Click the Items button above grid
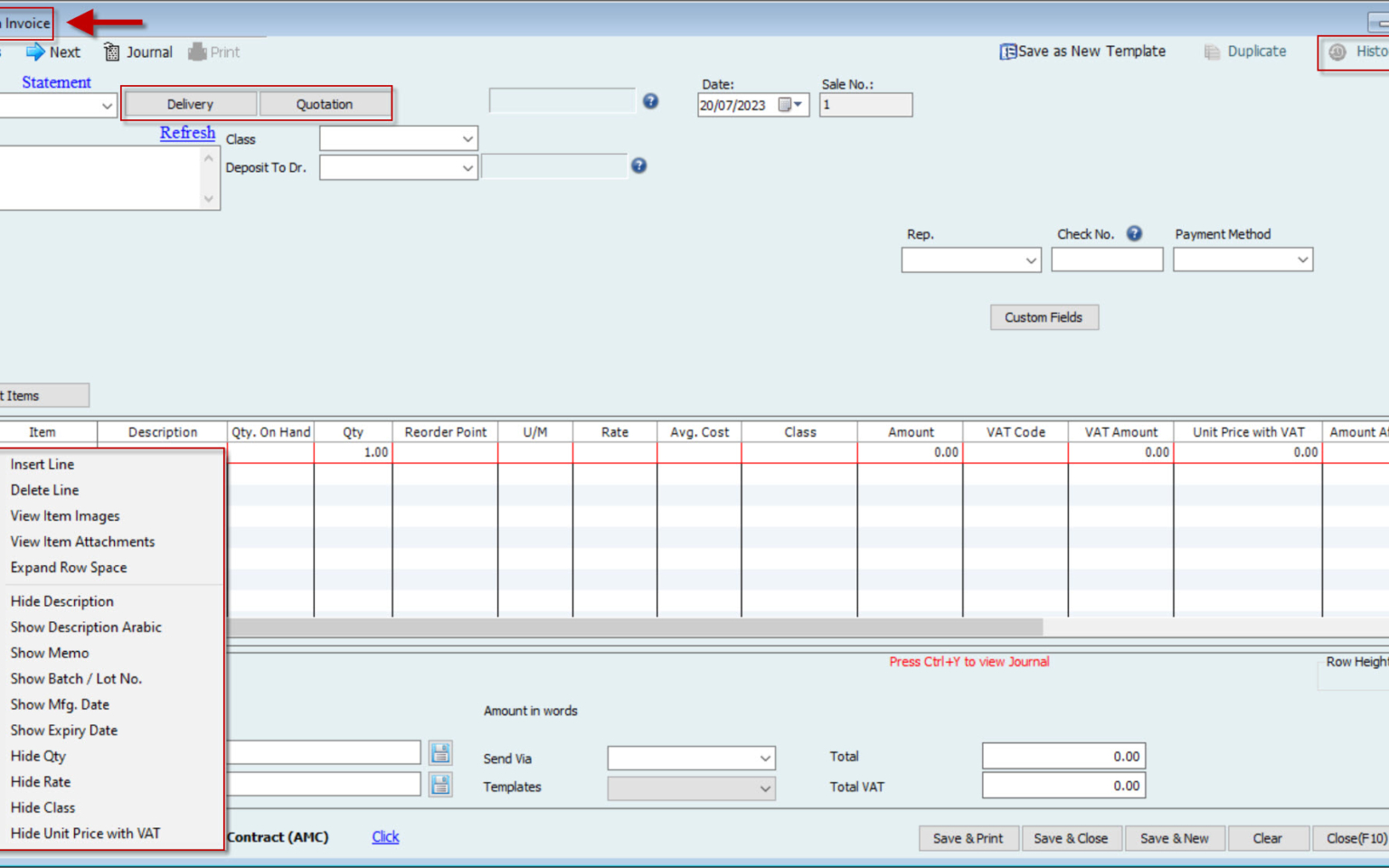This screenshot has height=868, width=1389. click(x=44, y=396)
